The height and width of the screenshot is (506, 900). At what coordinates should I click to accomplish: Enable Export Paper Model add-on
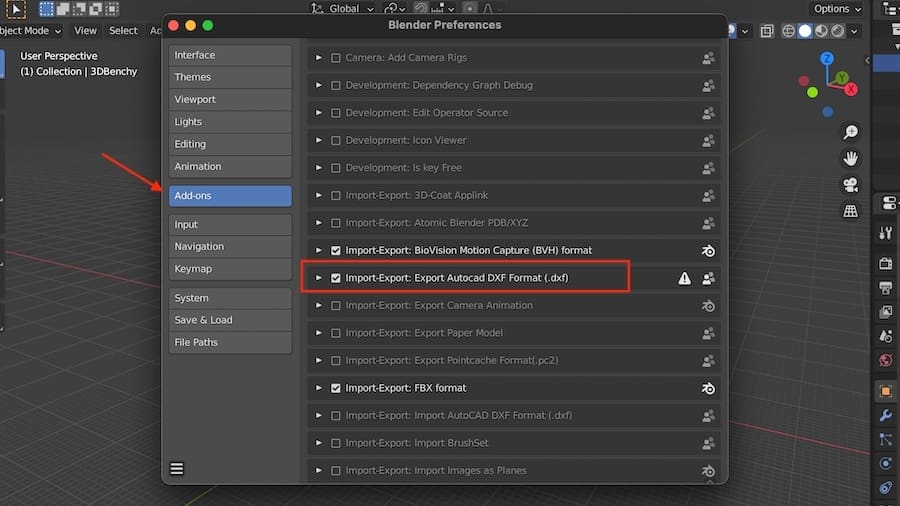pyautogui.click(x=336, y=333)
